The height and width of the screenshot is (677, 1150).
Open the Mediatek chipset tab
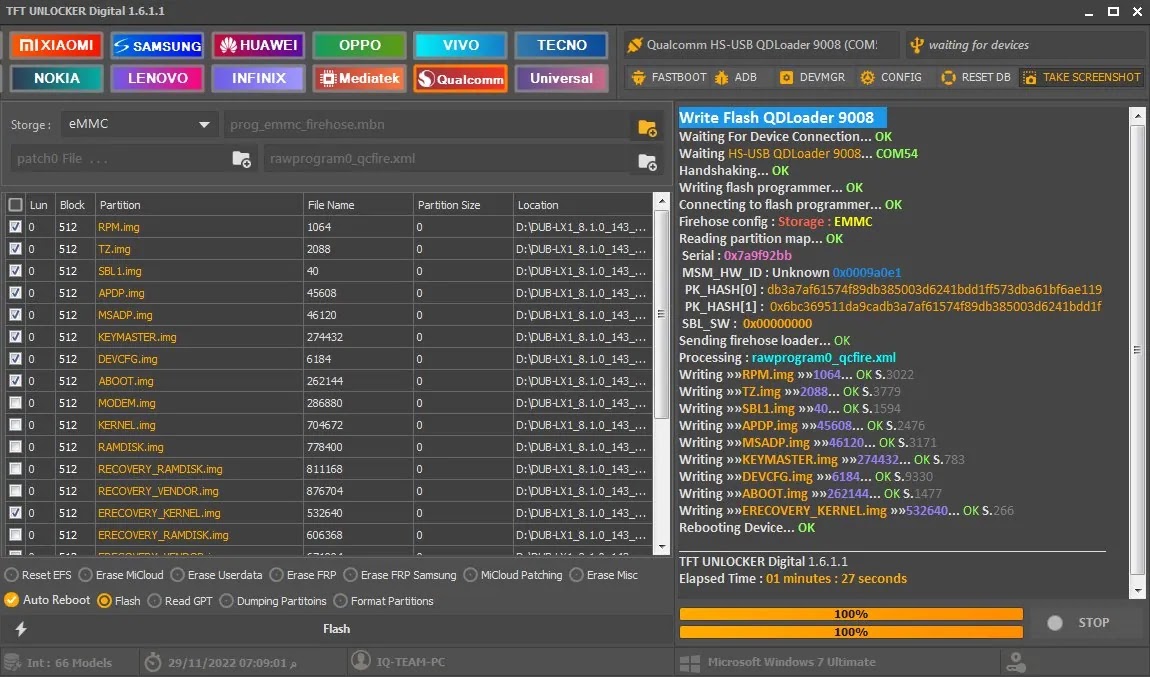tap(359, 78)
